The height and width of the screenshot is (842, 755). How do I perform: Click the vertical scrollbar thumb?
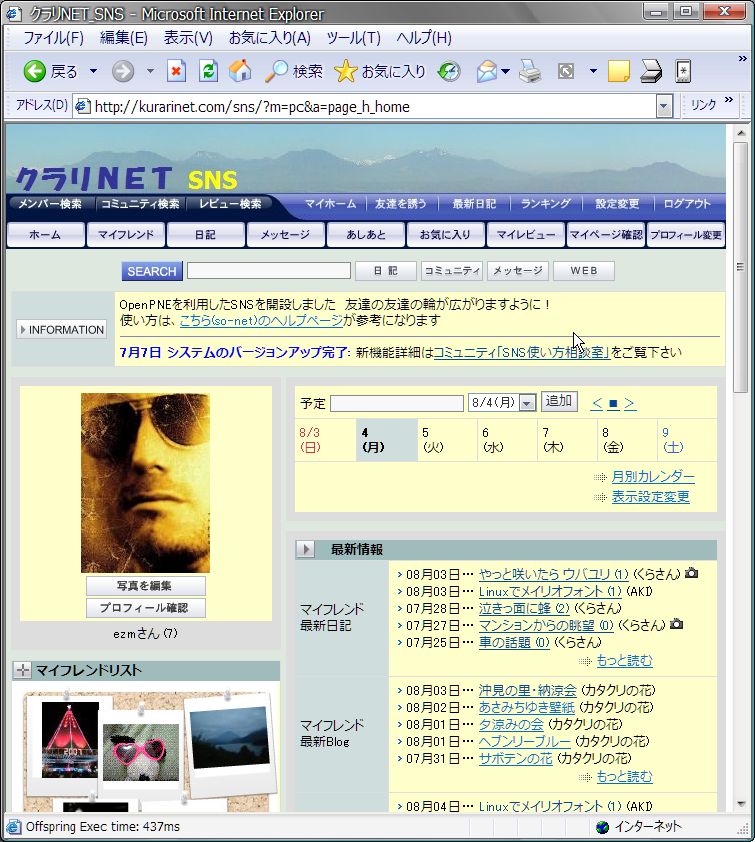click(741, 267)
